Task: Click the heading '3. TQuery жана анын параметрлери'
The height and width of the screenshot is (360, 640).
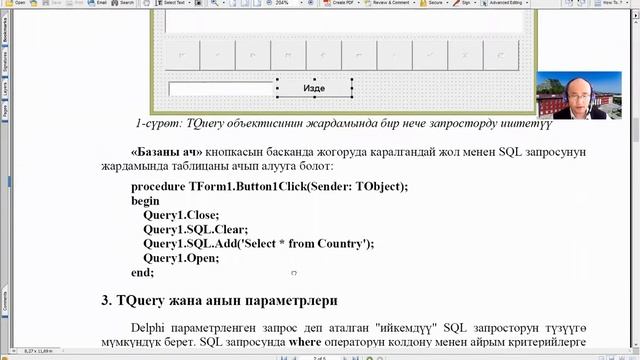Action: pos(219,300)
